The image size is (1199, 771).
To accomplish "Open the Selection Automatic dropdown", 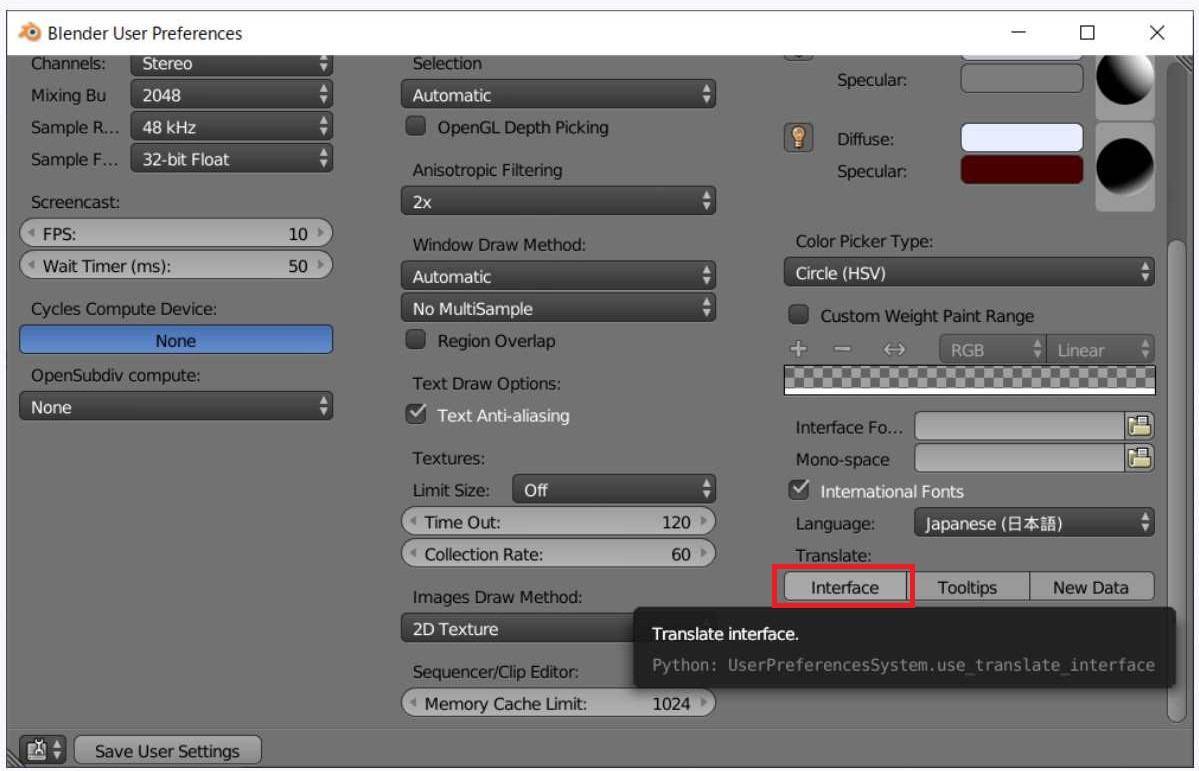I will (x=558, y=95).
